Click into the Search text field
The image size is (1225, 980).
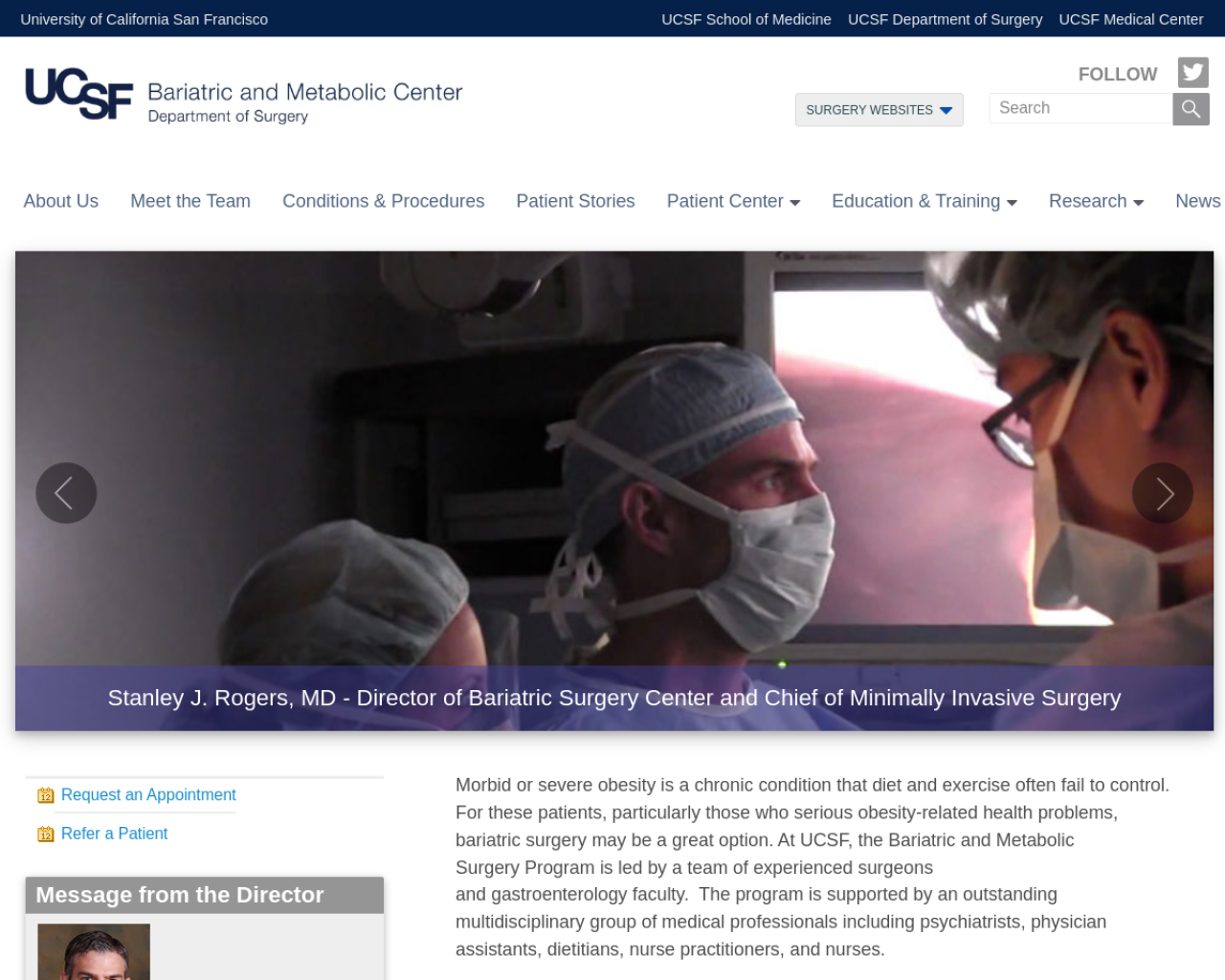(1080, 108)
